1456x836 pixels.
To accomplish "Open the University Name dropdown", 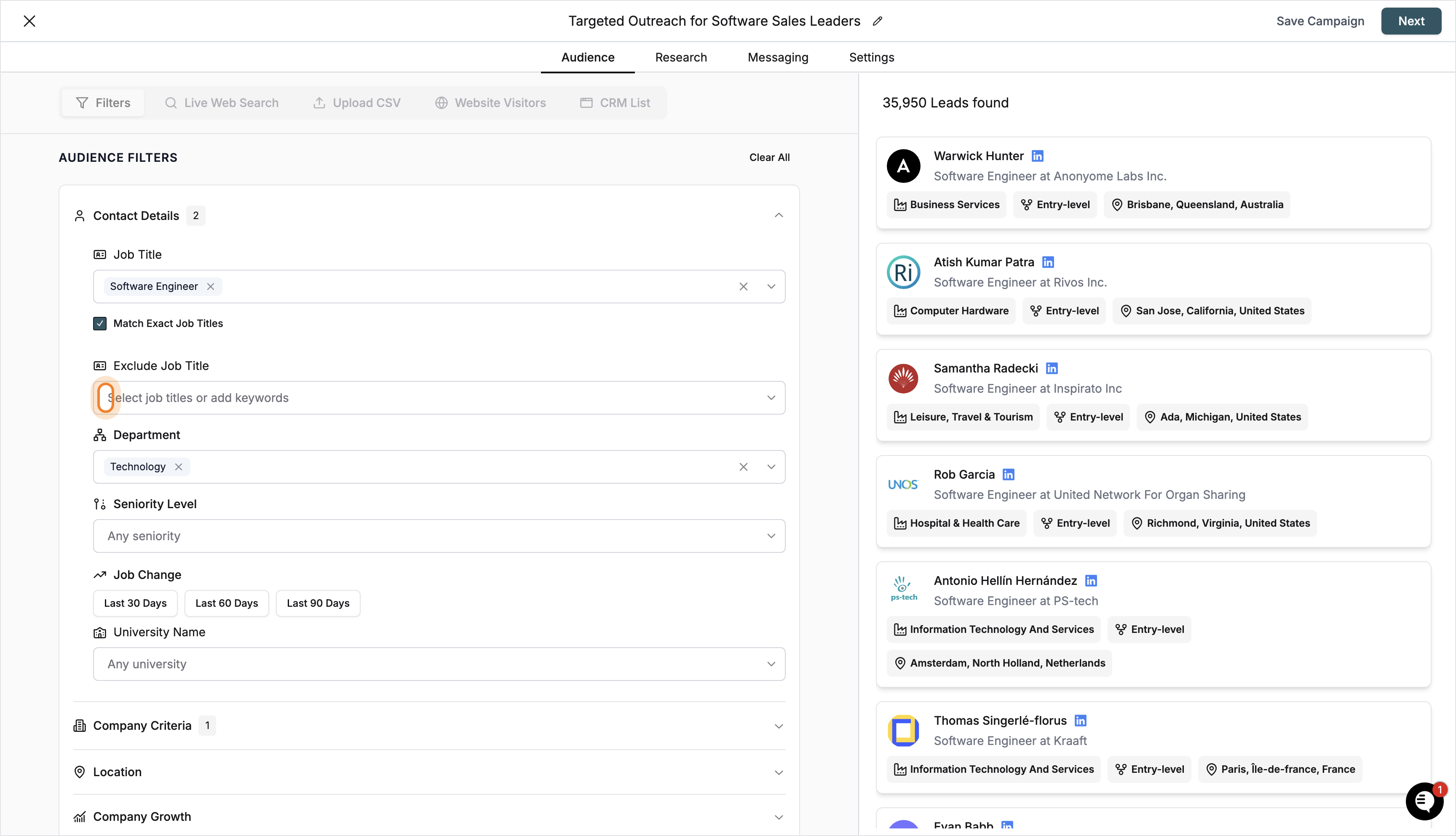I will click(439, 664).
